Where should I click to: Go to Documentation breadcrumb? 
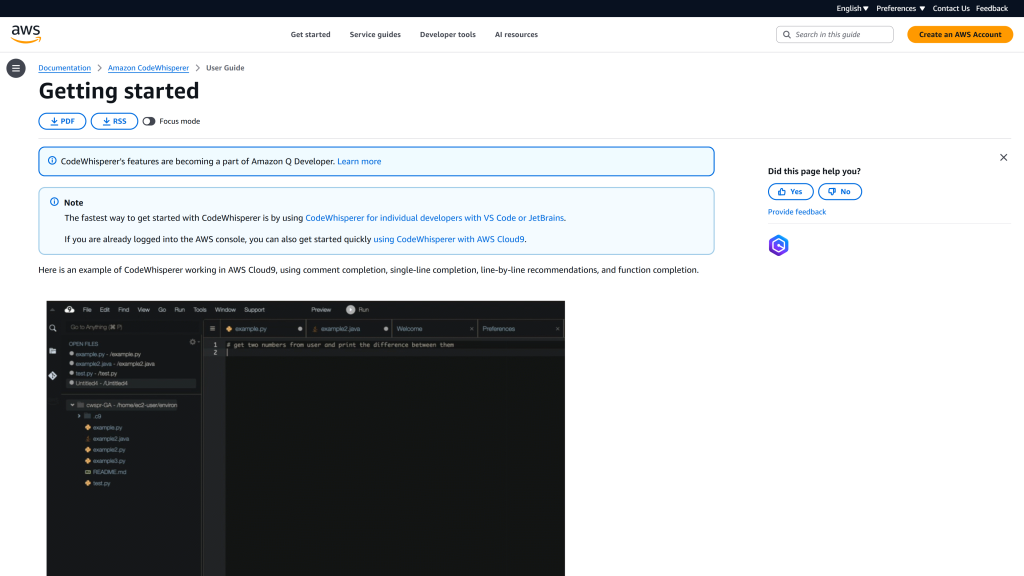[x=65, y=68]
